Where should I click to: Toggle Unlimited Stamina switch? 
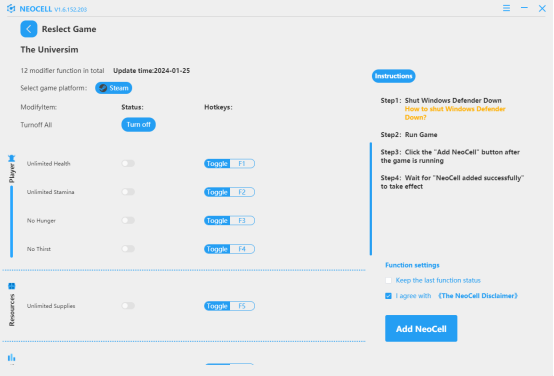click(128, 192)
